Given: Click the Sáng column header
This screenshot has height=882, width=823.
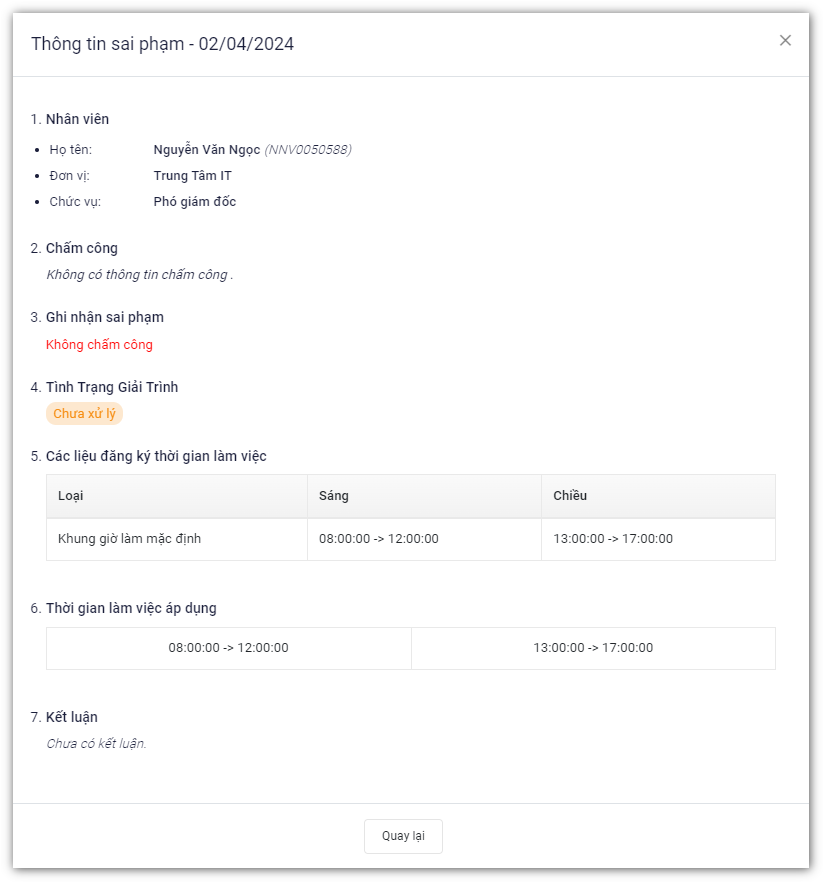Looking at the screenshot, I should click(333, 496).
